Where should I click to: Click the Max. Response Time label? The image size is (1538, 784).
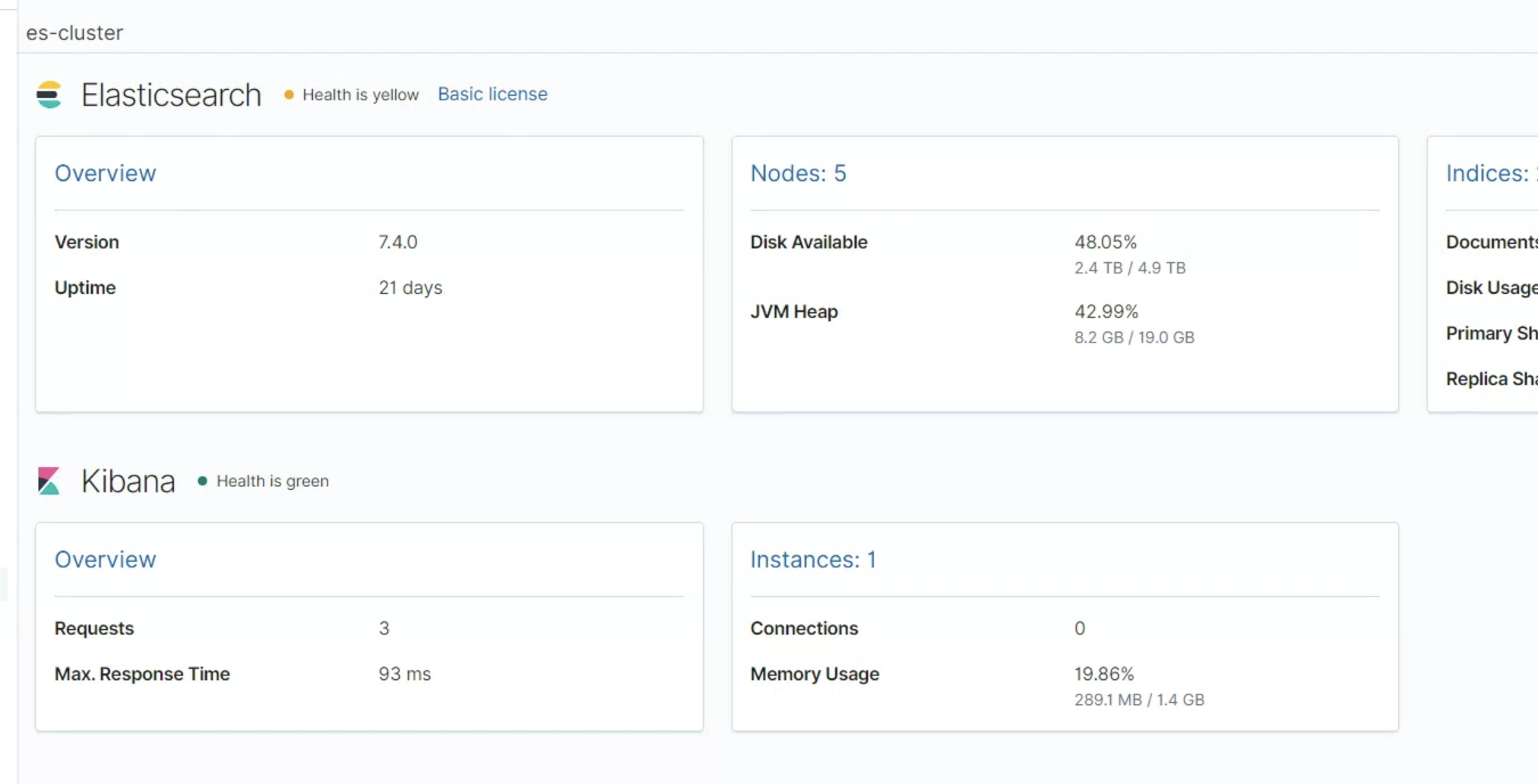[x=142, y=674]
